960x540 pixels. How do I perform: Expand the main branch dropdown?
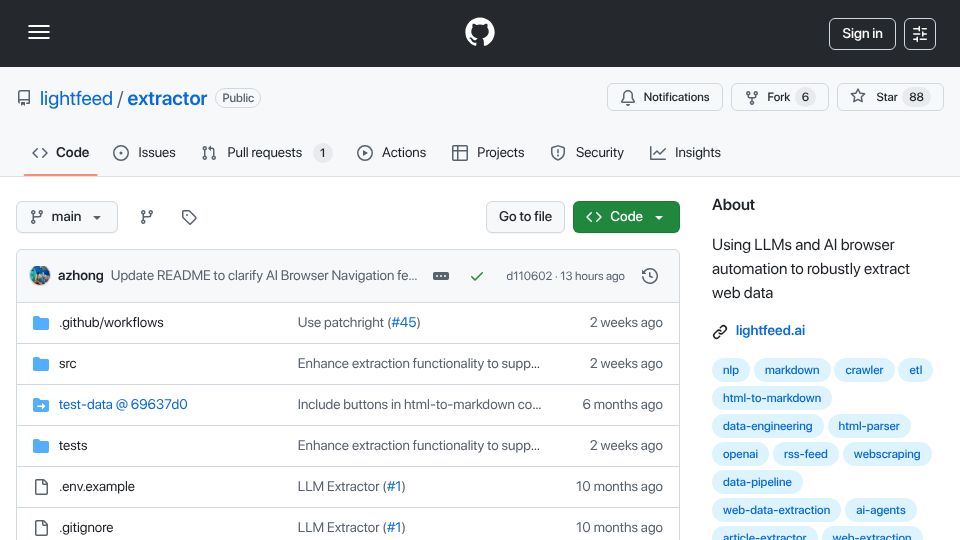[67, 217]
